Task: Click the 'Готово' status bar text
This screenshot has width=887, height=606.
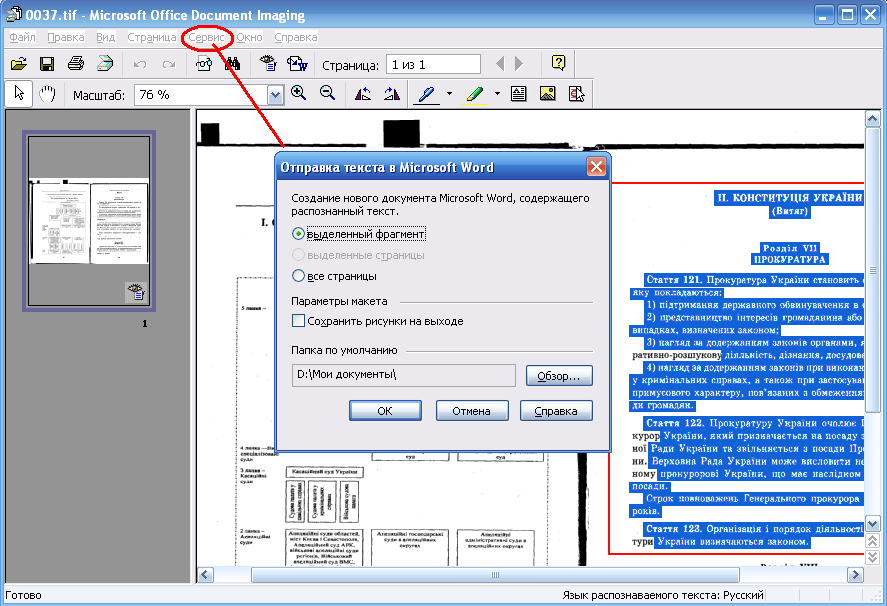Action: [x=23, y=595]
